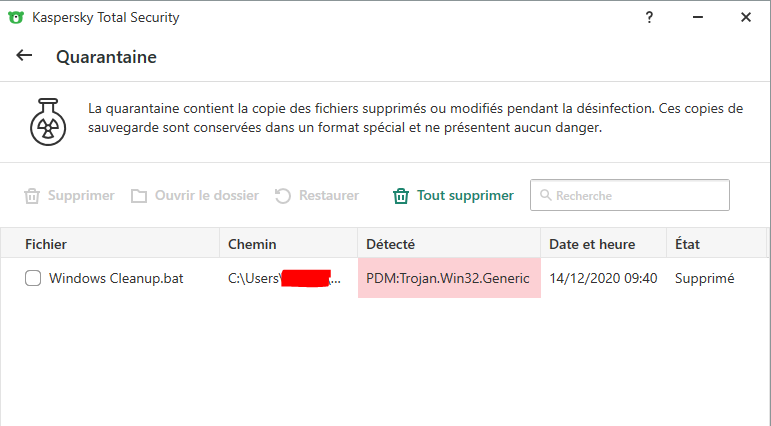The image size is (771, 426).
Task: Click the quarantine flask biohazard icon
Action: pos(47,117)
